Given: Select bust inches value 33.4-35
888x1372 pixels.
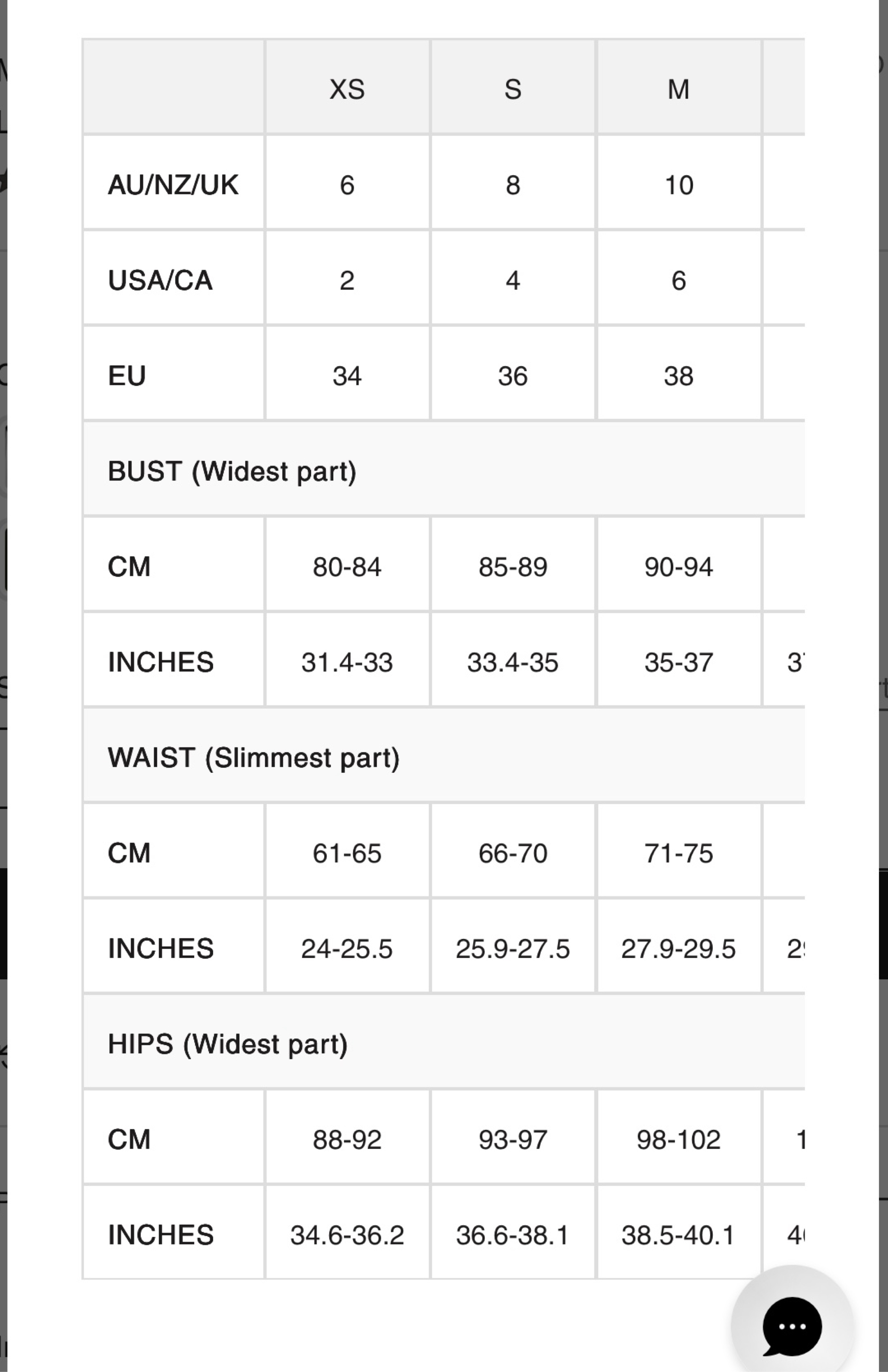Looking at the screenshot, I should pyautogui.click(x=513, y=662).
